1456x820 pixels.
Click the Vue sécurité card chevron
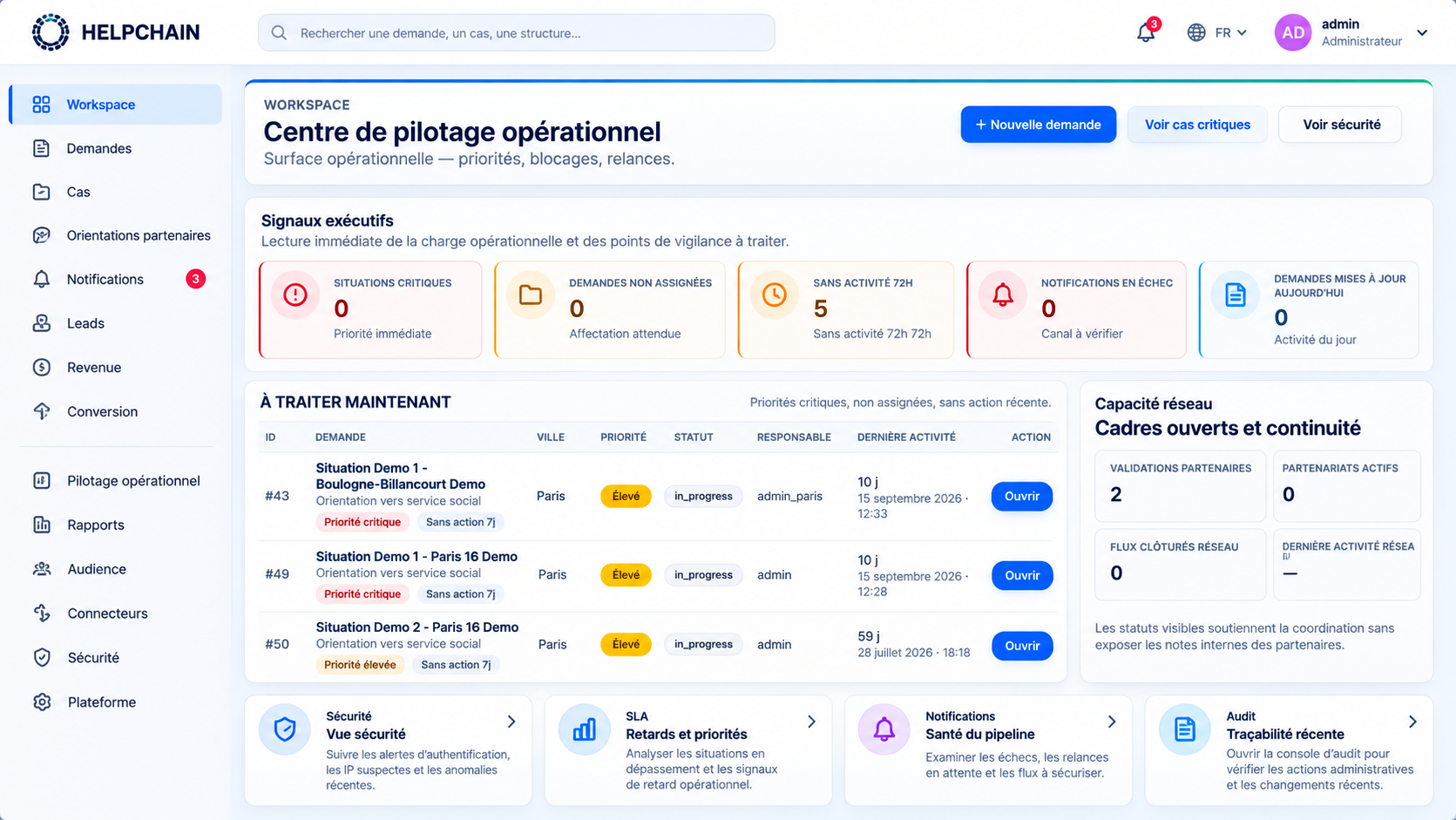(x=511, y=722)
